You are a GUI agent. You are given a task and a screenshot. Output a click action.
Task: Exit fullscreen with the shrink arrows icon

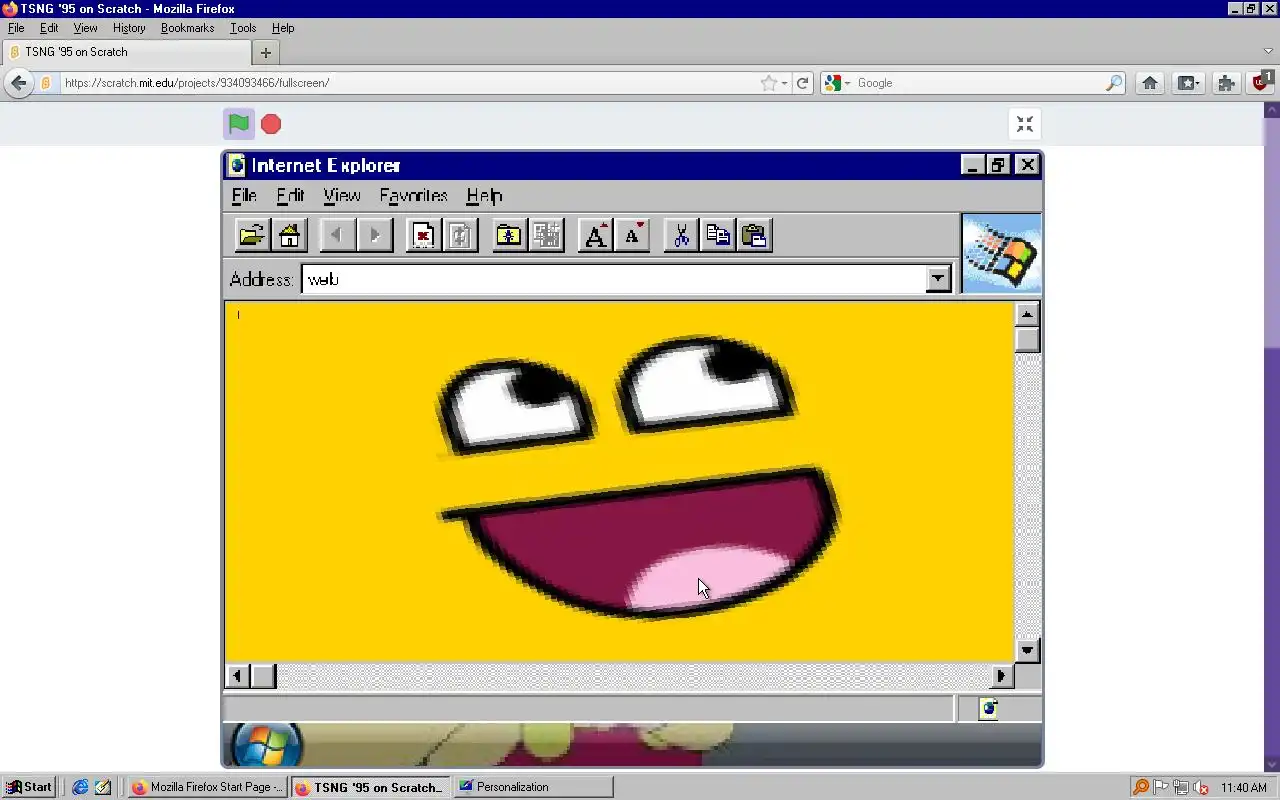pos(1025,124)
